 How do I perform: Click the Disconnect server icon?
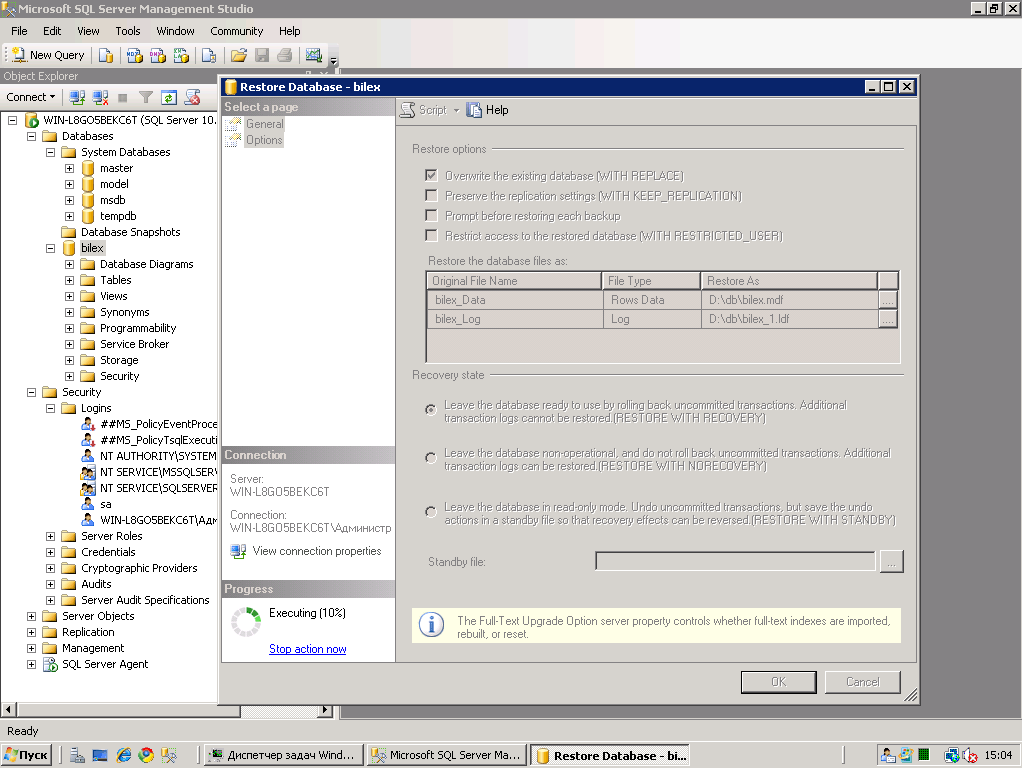point(100,97)
